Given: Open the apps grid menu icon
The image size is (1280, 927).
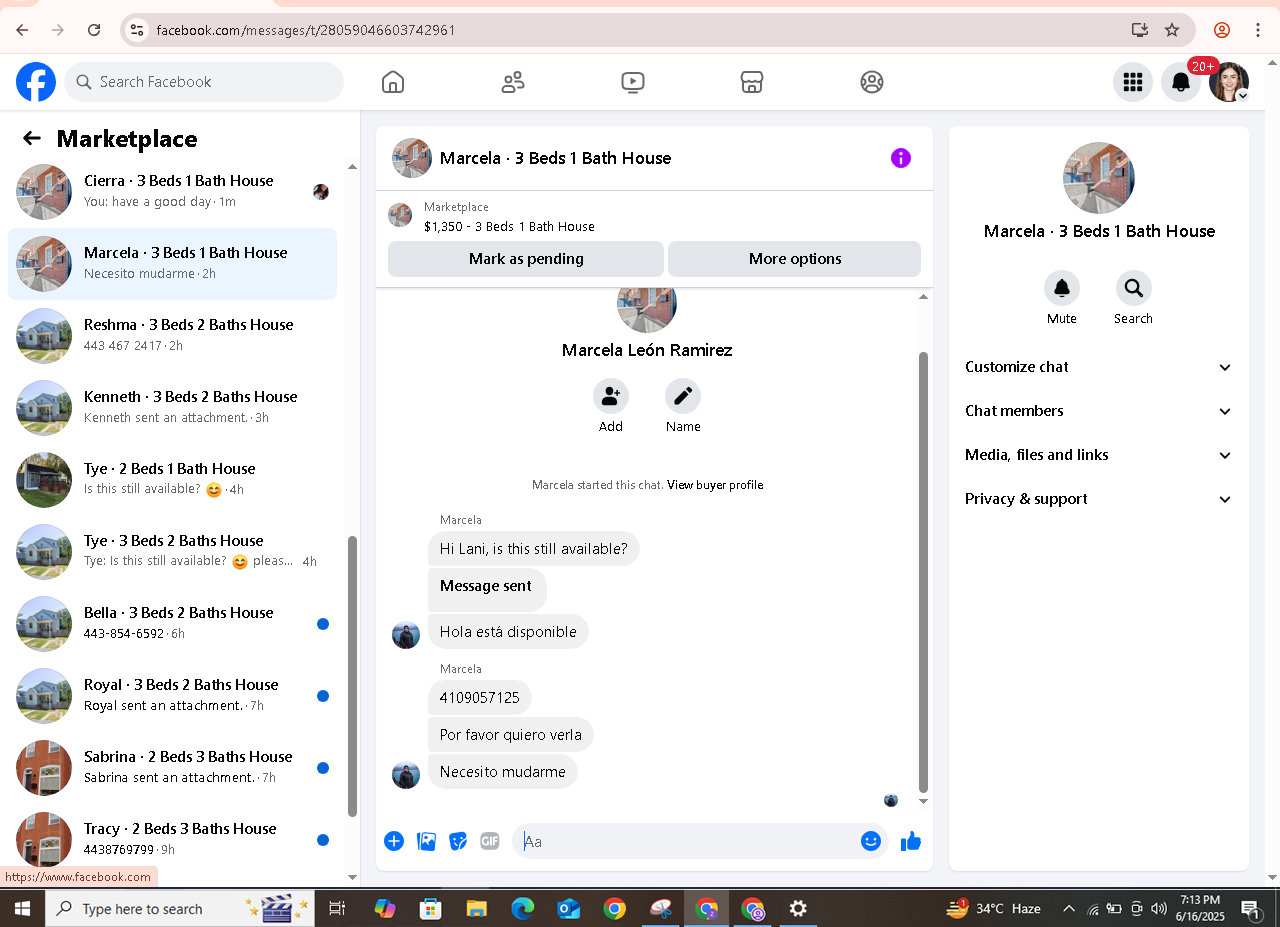Looking at the screenshot, I should [x=1133, y=82].
